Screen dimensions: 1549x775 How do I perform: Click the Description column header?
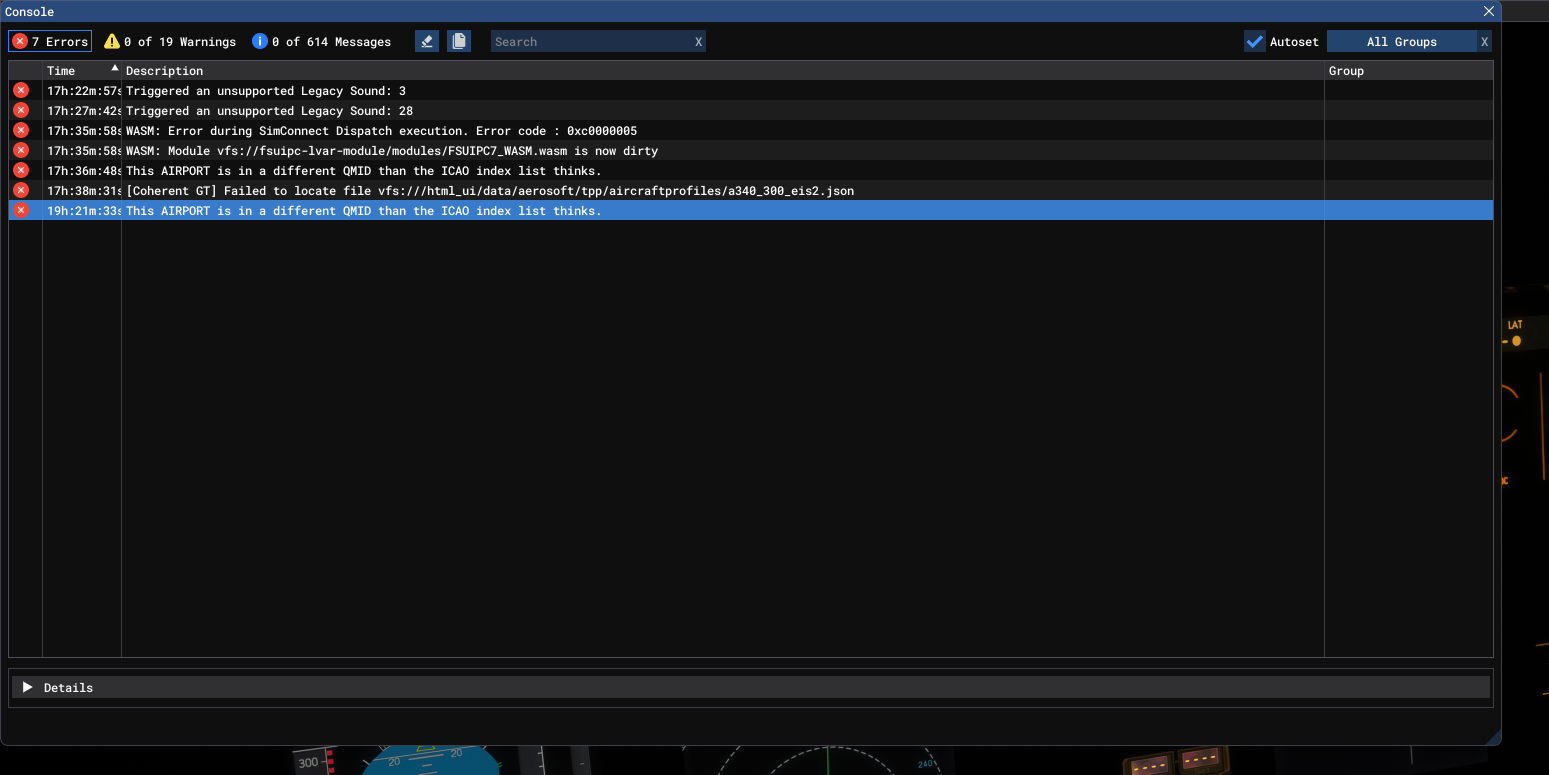point(164,70)
